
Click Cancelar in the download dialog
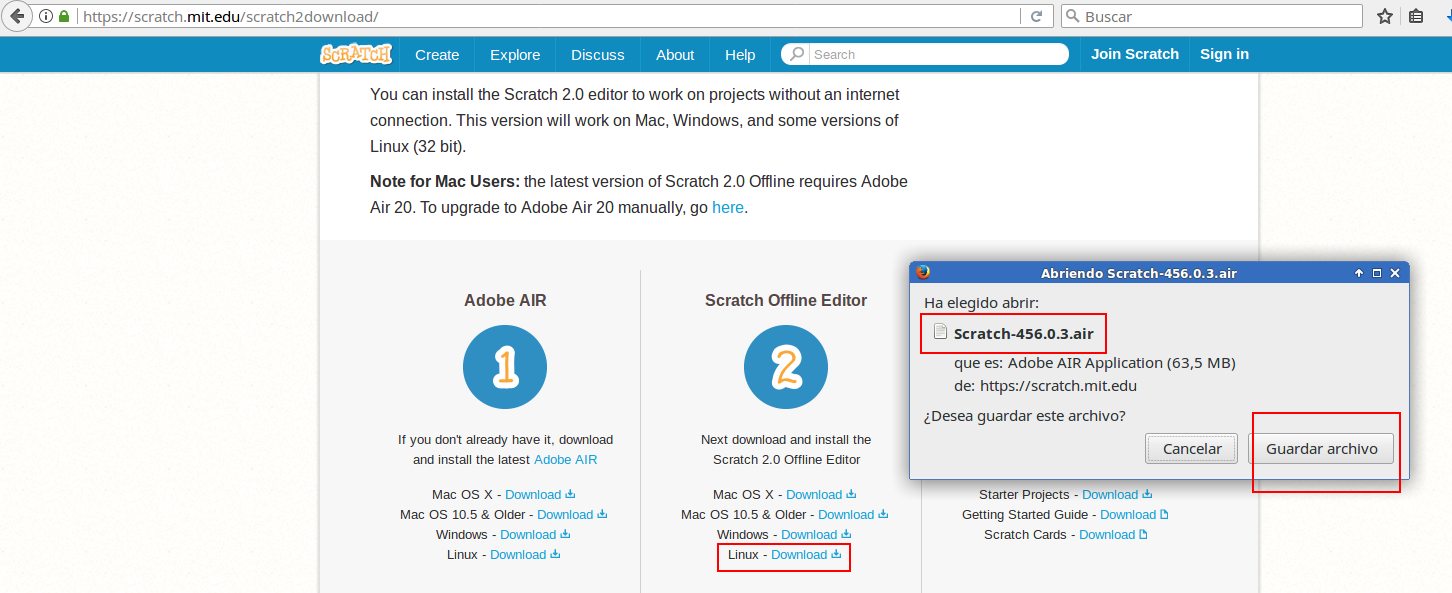[x=1192, y=449]
